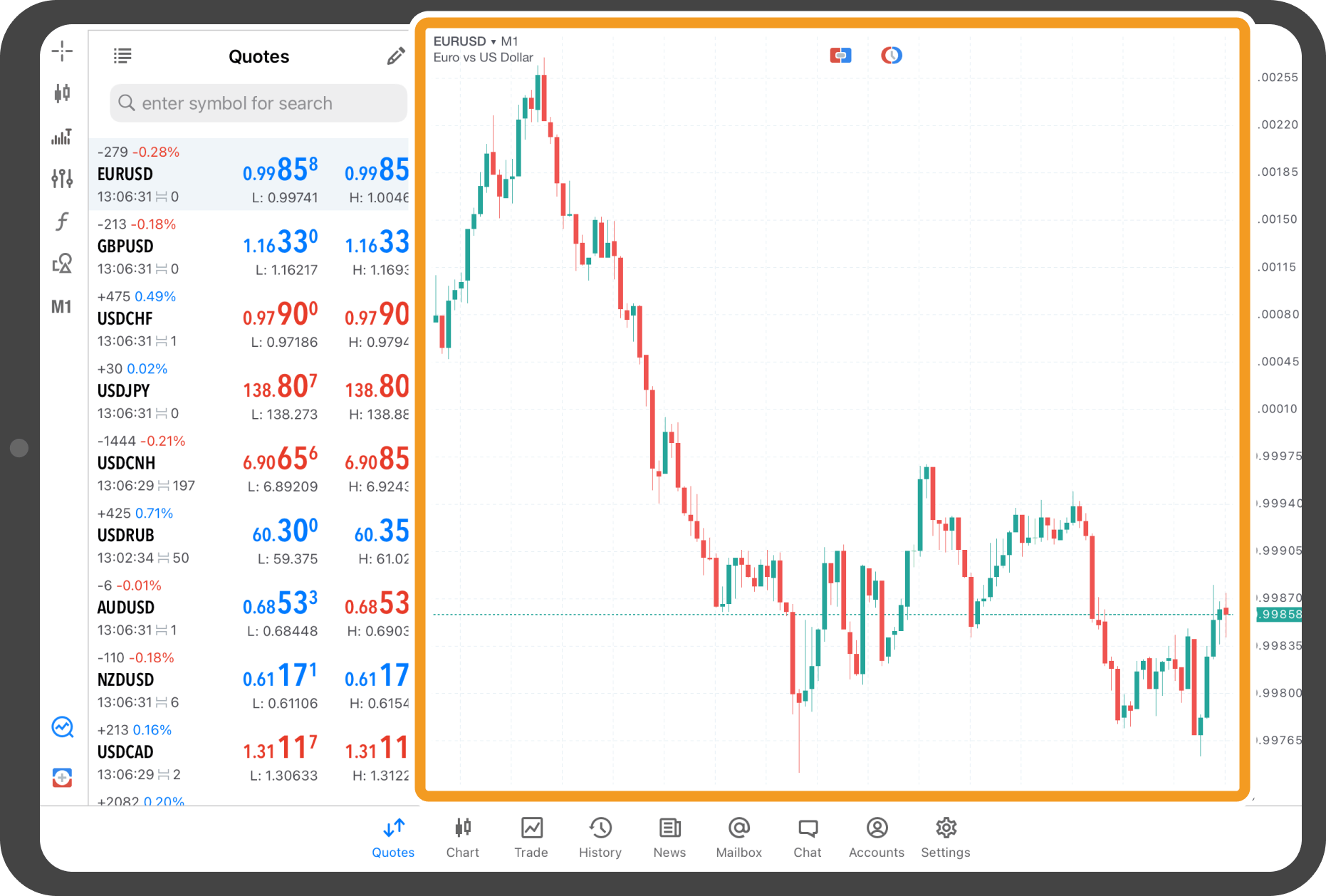Click the candlestick chart type icon
The height and width of the screenshot is (896, 1326).
62,93
